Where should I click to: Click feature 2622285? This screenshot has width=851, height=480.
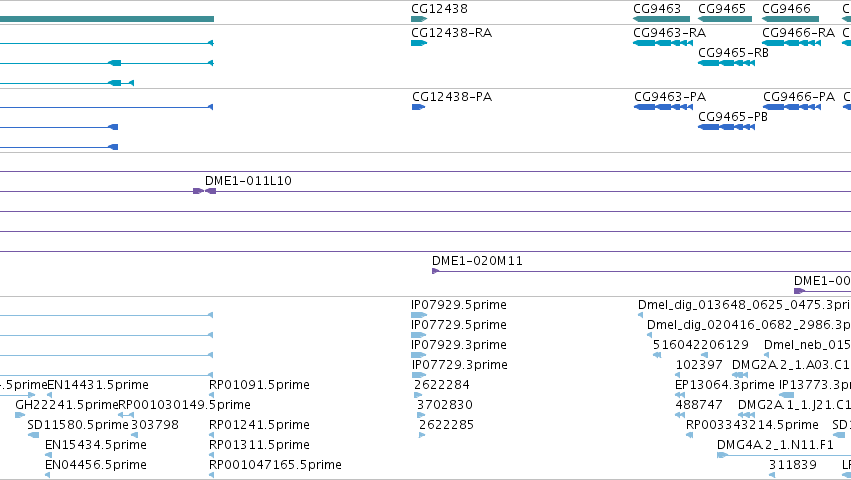[x=422, y=435]
